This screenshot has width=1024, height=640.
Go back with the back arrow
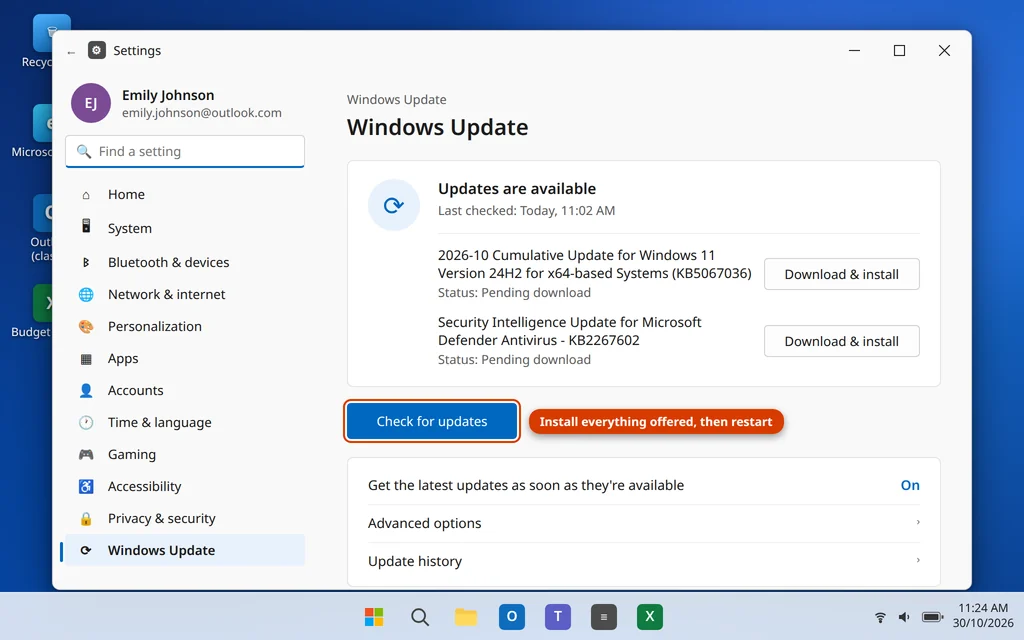tap(71, 52)
